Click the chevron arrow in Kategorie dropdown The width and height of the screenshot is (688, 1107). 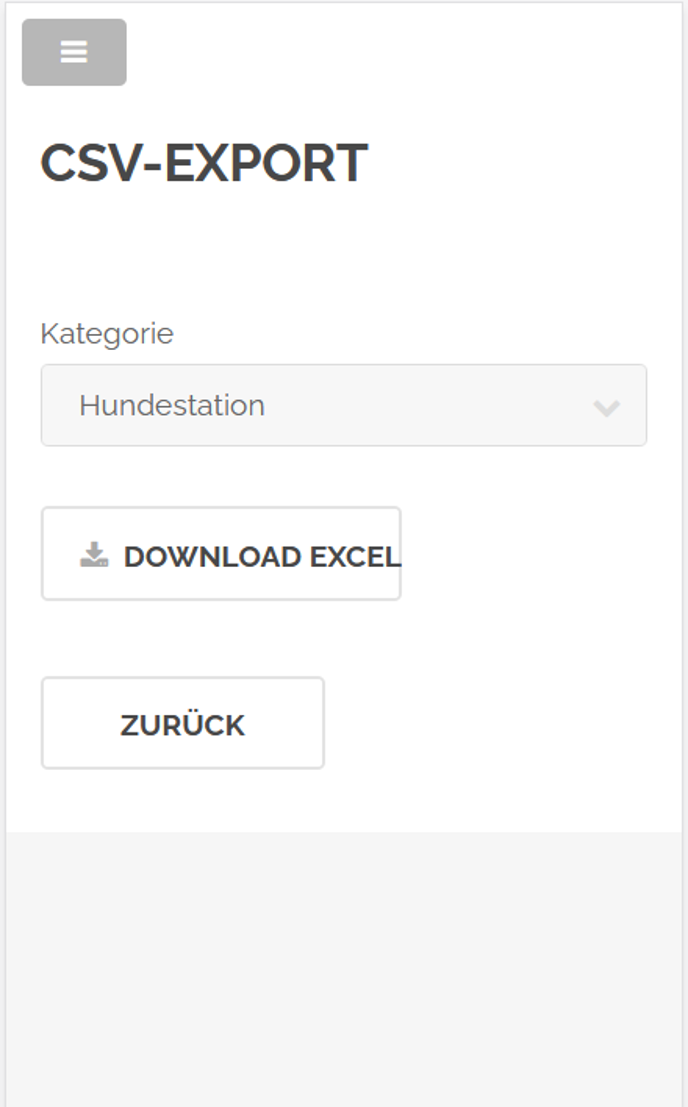(606, 407)
